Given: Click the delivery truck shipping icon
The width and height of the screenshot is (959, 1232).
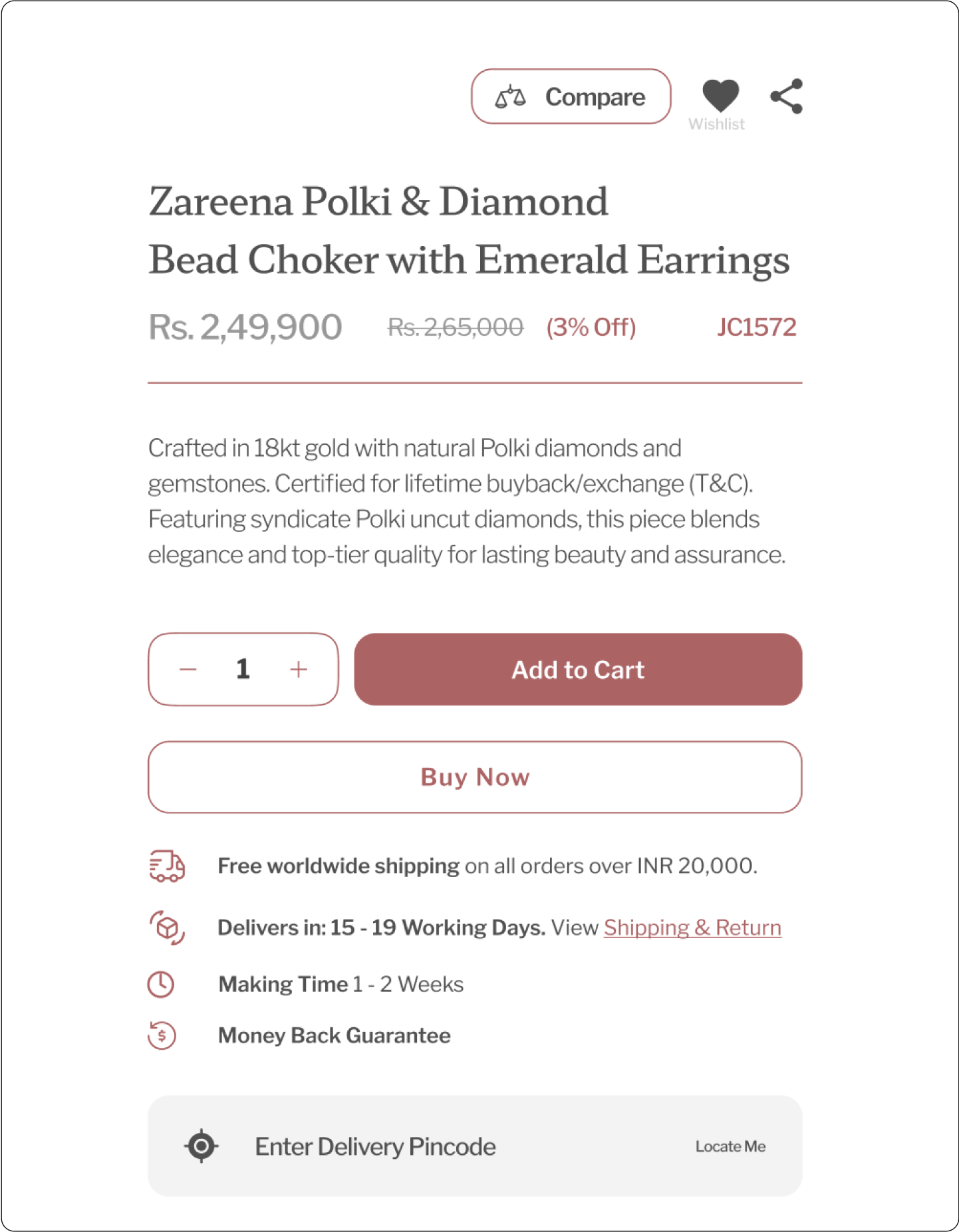Looking at the screenshot, I should pyautogui.click(x=166, y=866).
